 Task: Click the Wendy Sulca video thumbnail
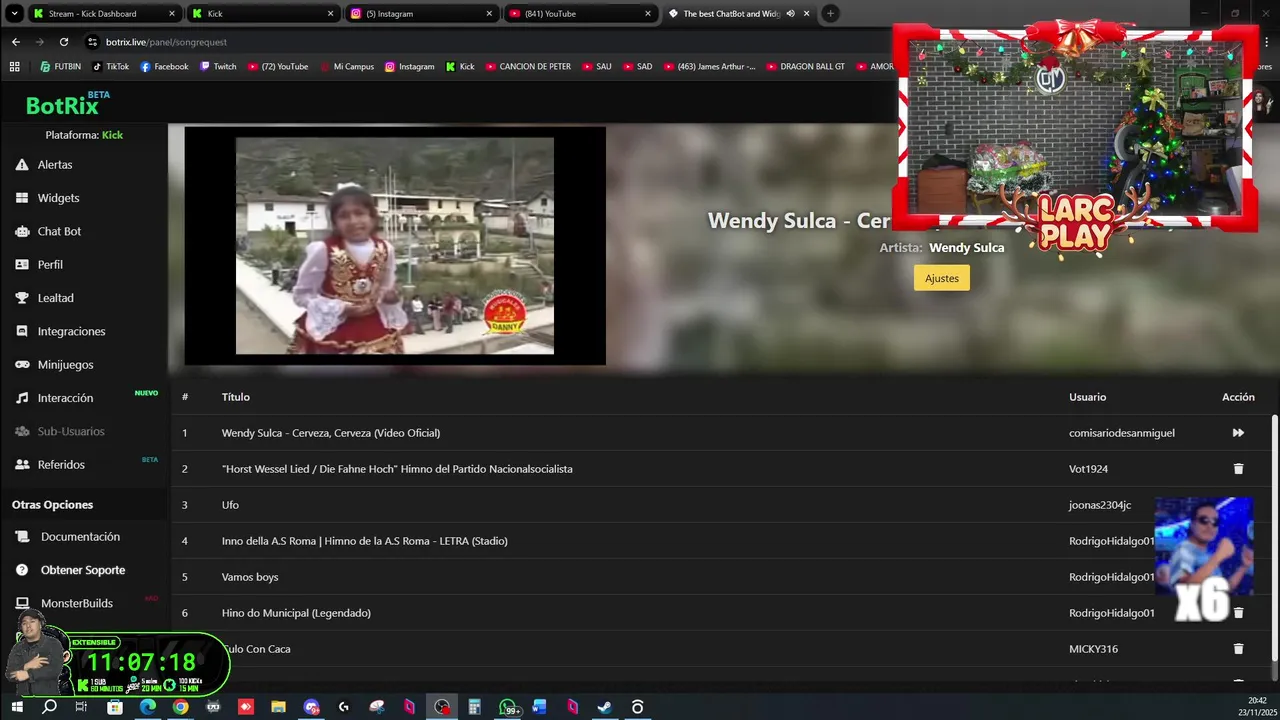click(395, 246)
